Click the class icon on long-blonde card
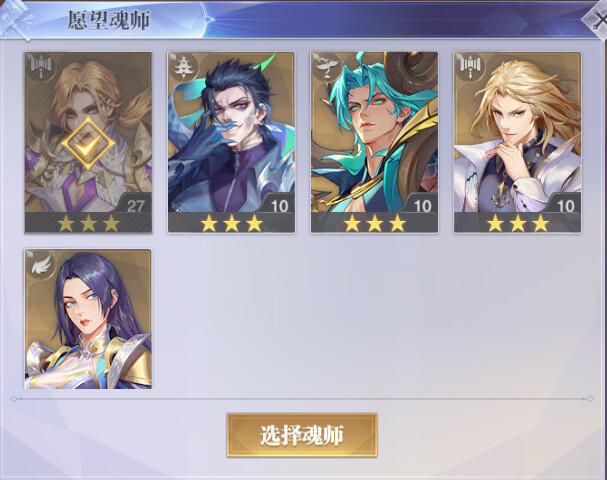Image resolution: width=607 pixels, height=480 pixels. (469, 67)
